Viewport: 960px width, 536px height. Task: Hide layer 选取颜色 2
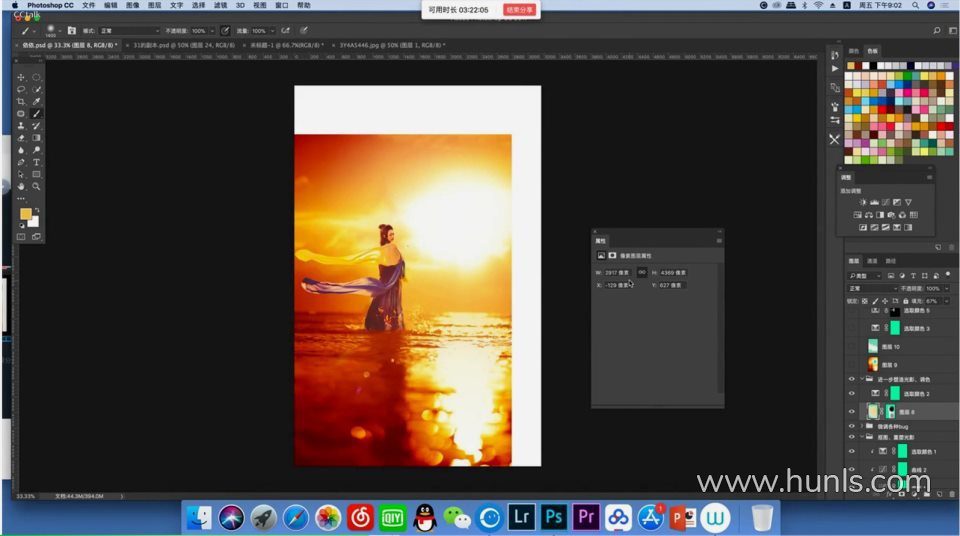[x=851, y=393]
